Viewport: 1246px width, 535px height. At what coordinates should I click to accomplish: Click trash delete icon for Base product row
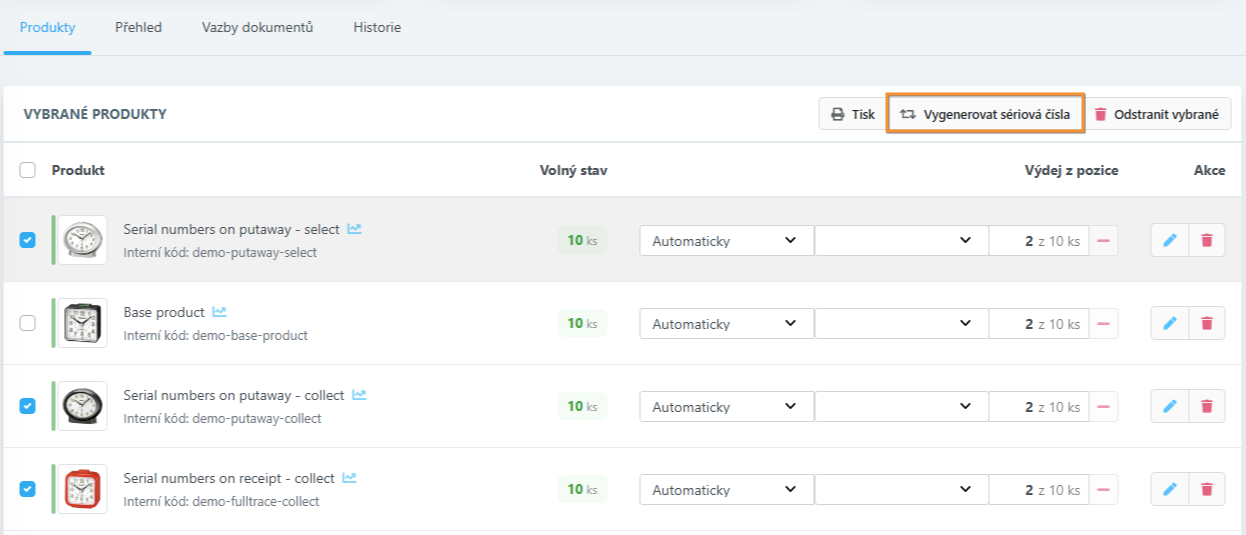[x=1206, y=324]
